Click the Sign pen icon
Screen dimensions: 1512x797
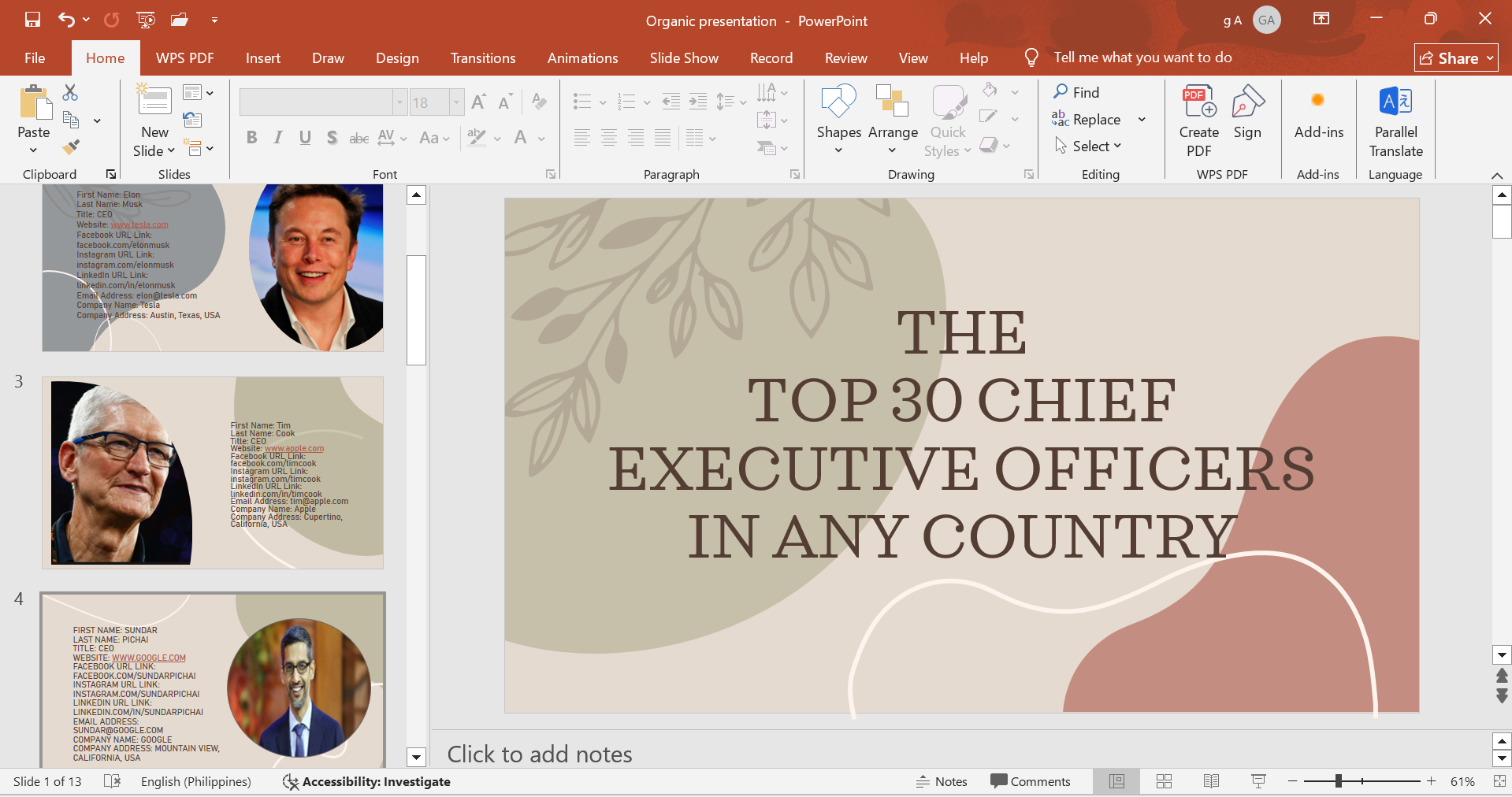(1247, 102)
